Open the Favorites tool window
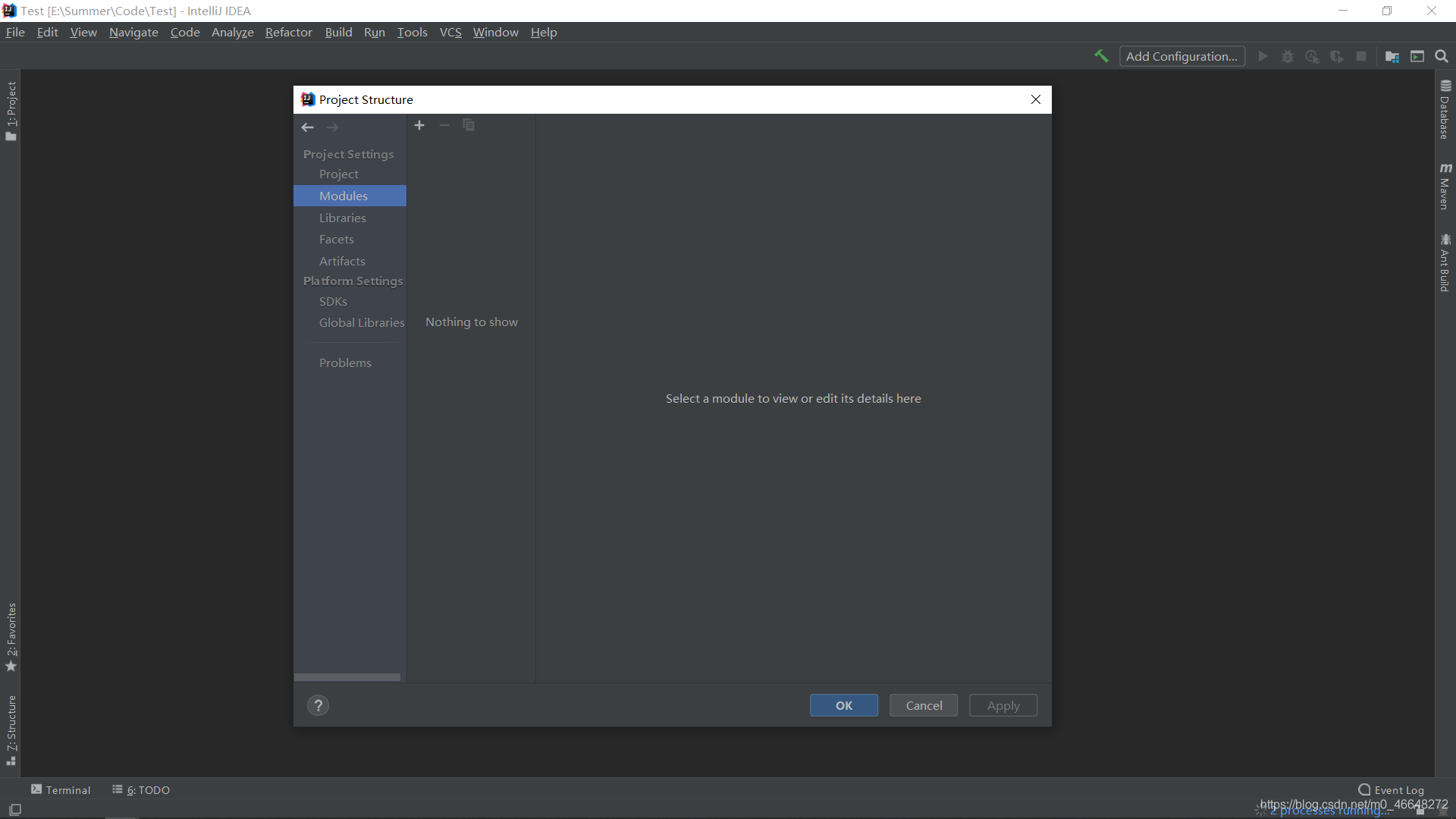 pos(11,637)
